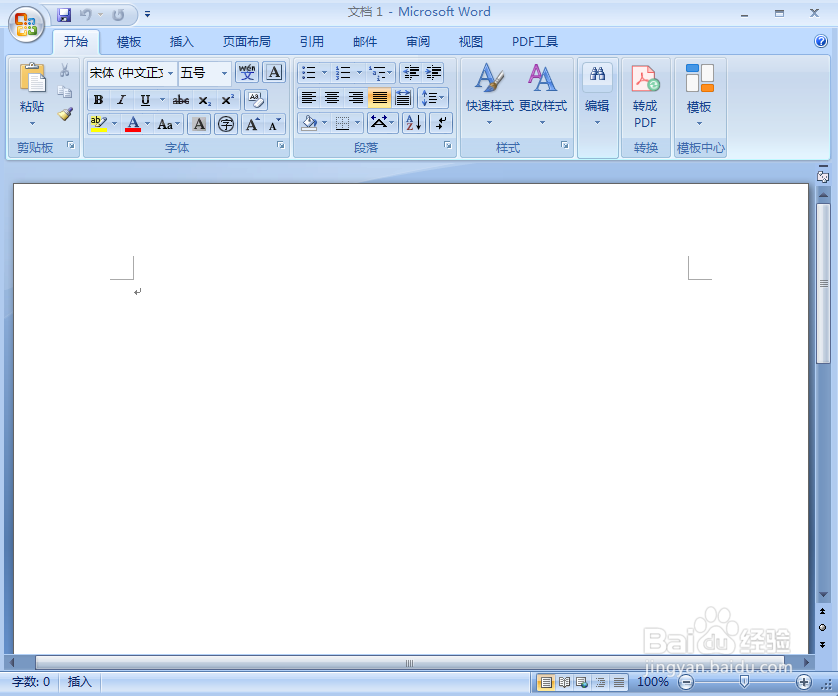Switch to web layout view
Viewport: 838px width, 696px height.
pos(582,682)
